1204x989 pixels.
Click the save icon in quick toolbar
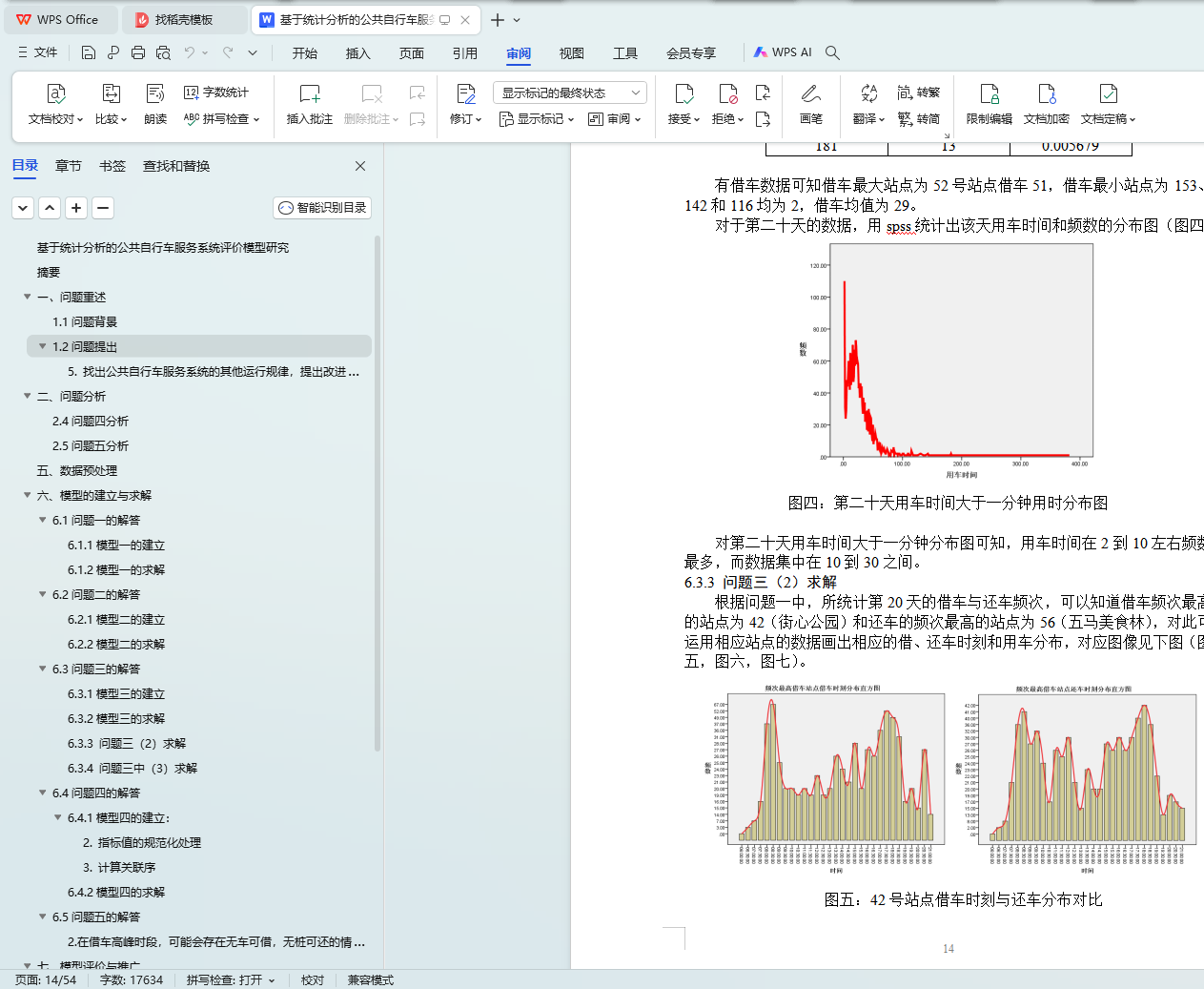88,52
